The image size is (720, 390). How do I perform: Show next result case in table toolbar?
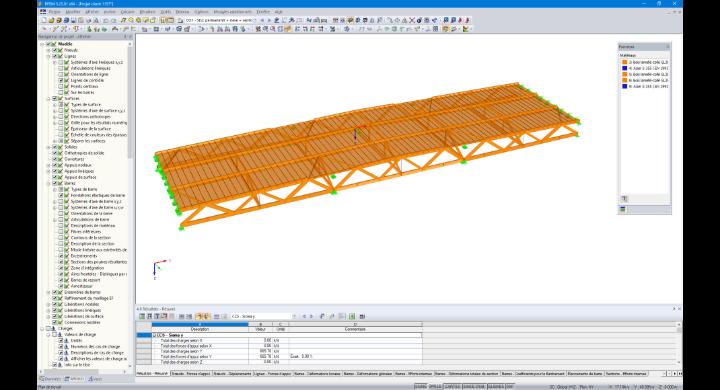[311, 317]
